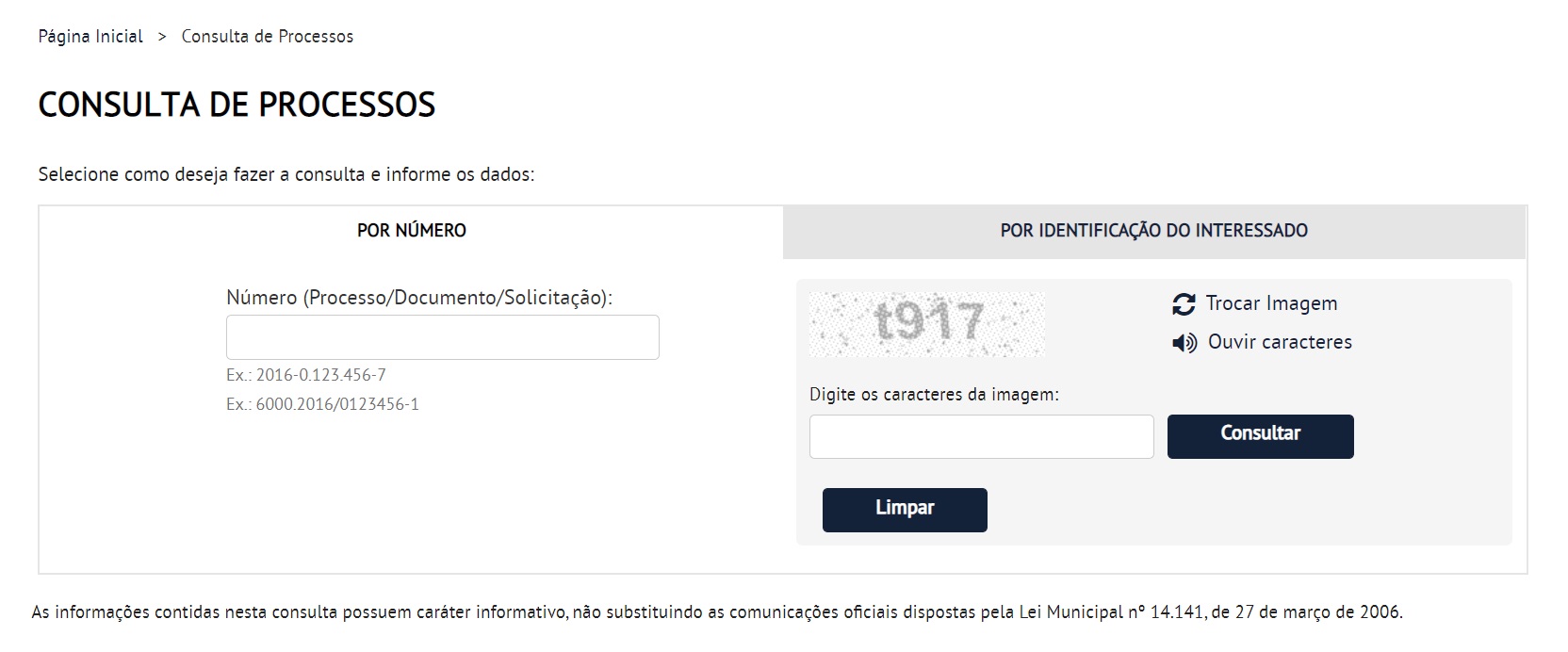Focus the Número (Processo/Documento/Solicitação) input field
The height and width of the screenshot is (652, 1568).
tap(442, 337)
